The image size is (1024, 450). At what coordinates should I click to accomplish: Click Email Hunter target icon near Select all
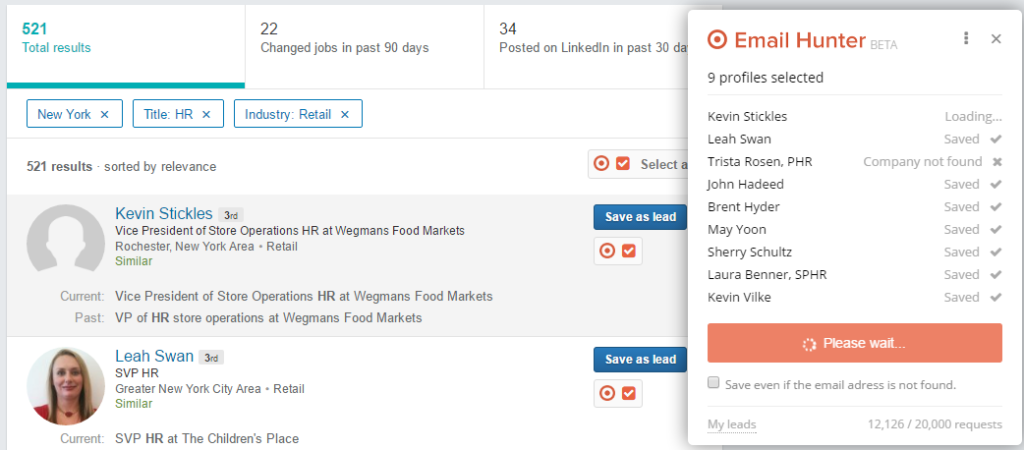point(601,164)
